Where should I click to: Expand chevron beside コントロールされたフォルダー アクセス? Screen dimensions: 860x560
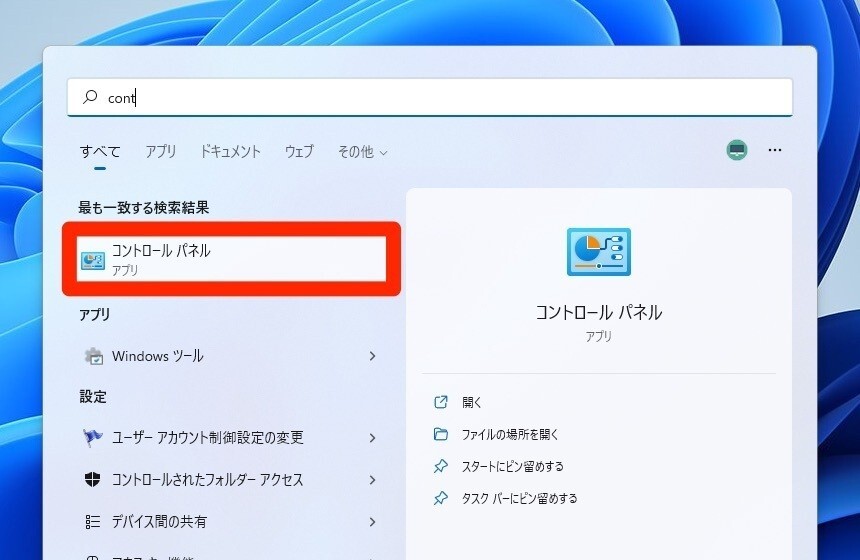[372, 480]
